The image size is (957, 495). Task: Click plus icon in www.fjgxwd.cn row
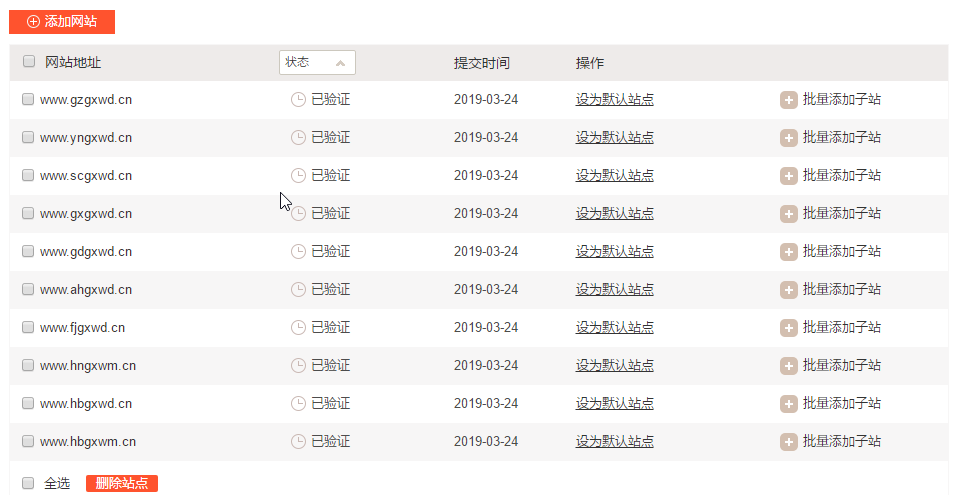[788, 327]
